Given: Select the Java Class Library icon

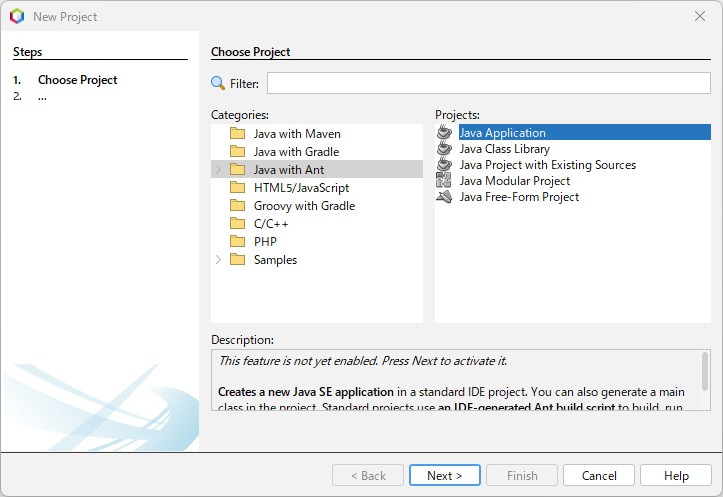Looking at the screenshot, I should [444, 149].
